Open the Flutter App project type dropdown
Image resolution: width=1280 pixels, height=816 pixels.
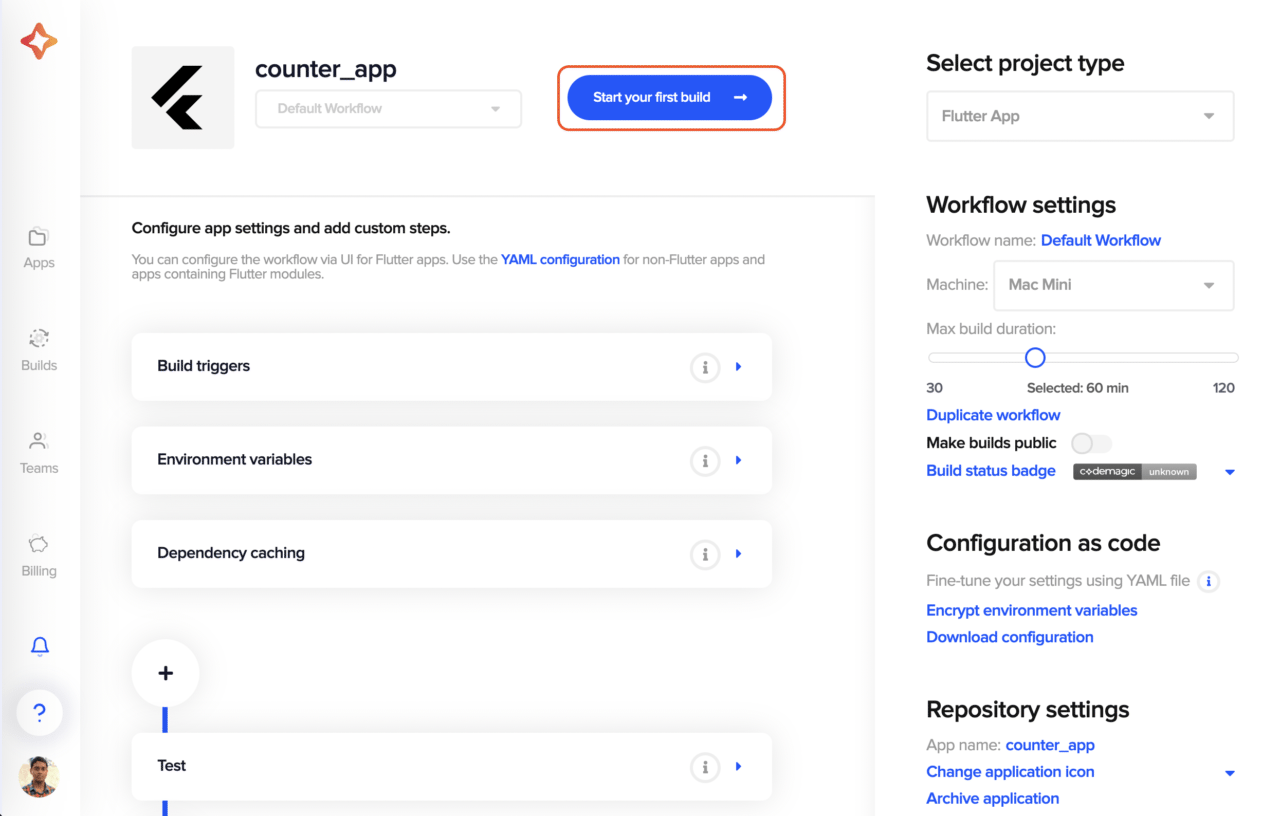pyautogui.click(x=1080, y=116)
